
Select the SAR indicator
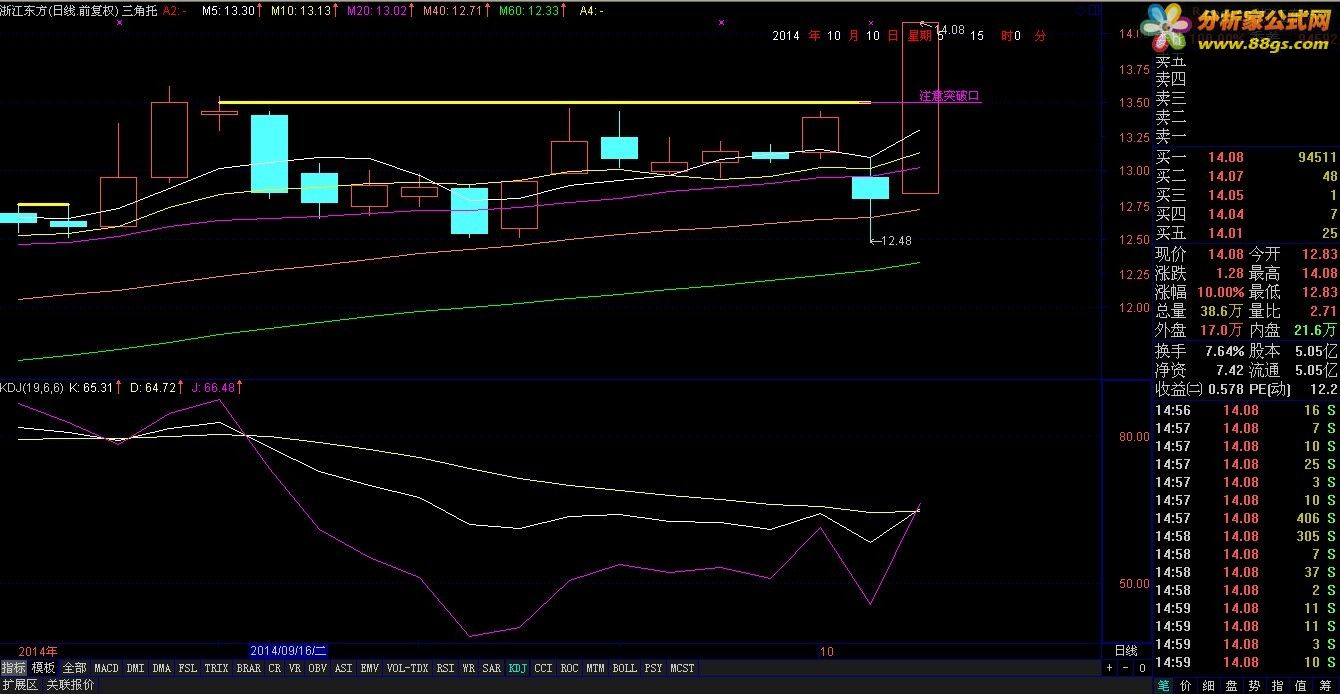(491, 668)
